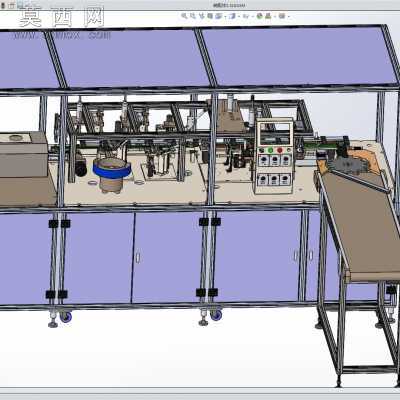Expand the Display Style dropdown arrow

click(239, 16)
